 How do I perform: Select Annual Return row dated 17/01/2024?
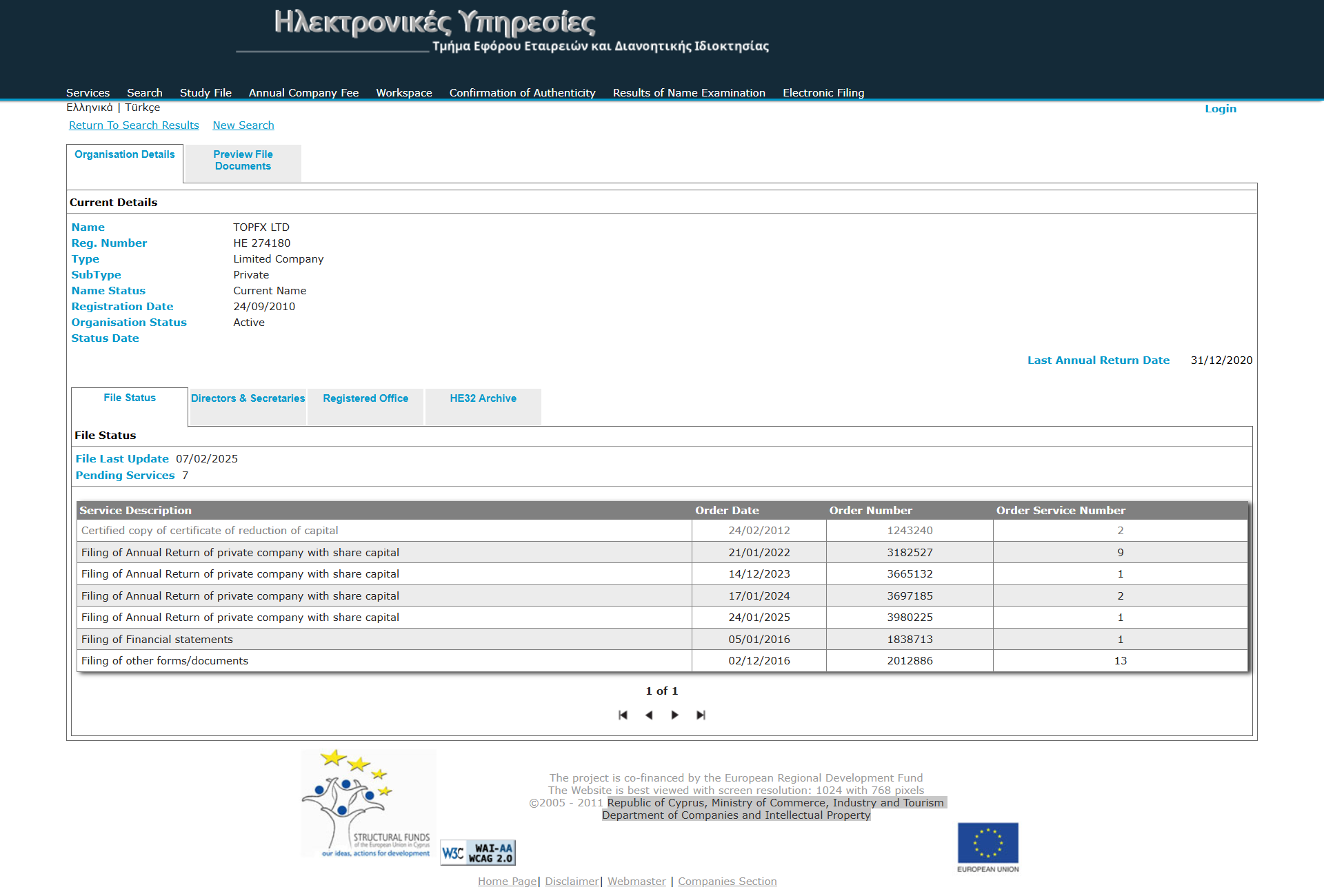pyautogui.click(x=662, y=596)
